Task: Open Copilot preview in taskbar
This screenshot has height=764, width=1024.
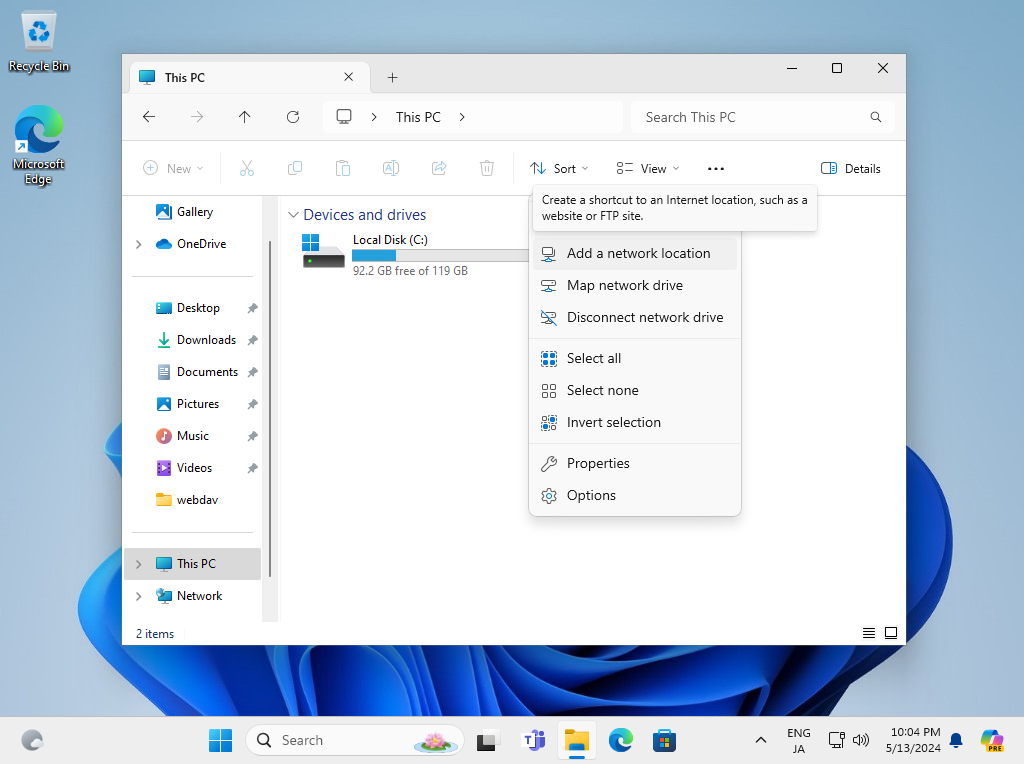Action: point(992,740)
